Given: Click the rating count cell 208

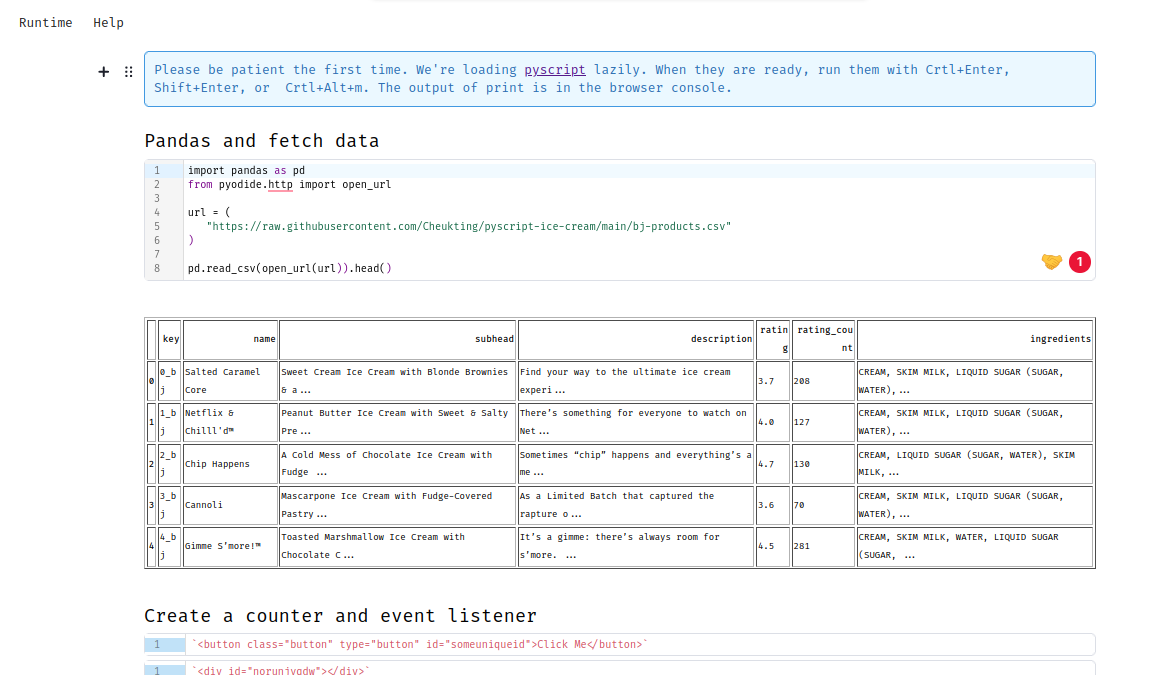Looking at the screenshot, I should click(x=823, y=381).
